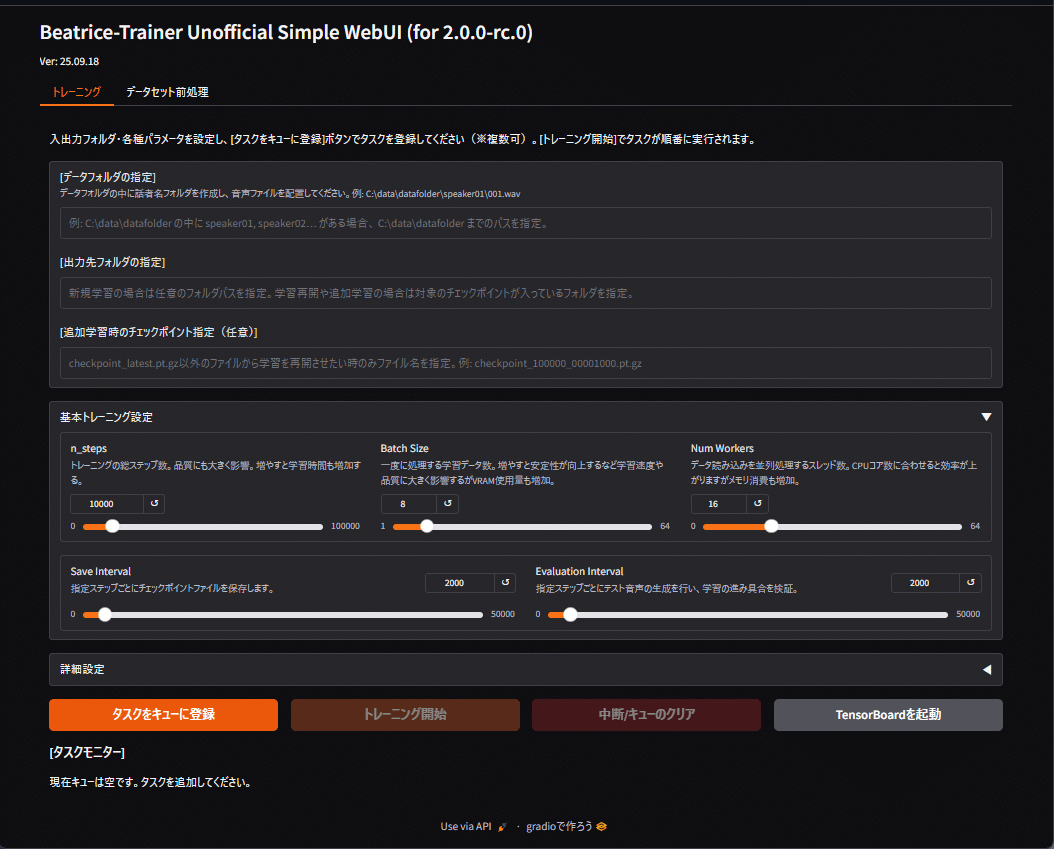Click the Batch Size label text
Viewport: 1054px width, 849px height.
405,448
